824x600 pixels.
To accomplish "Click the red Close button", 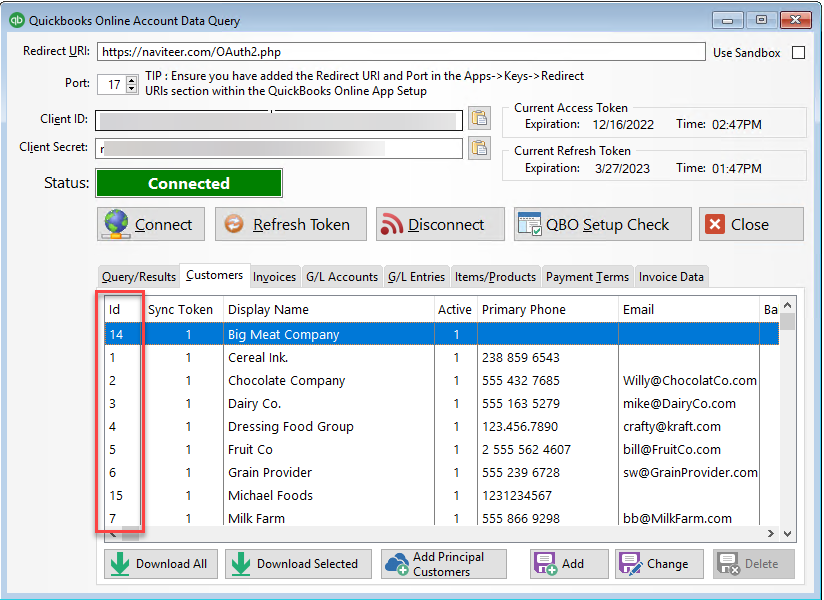I will (751, 224).
